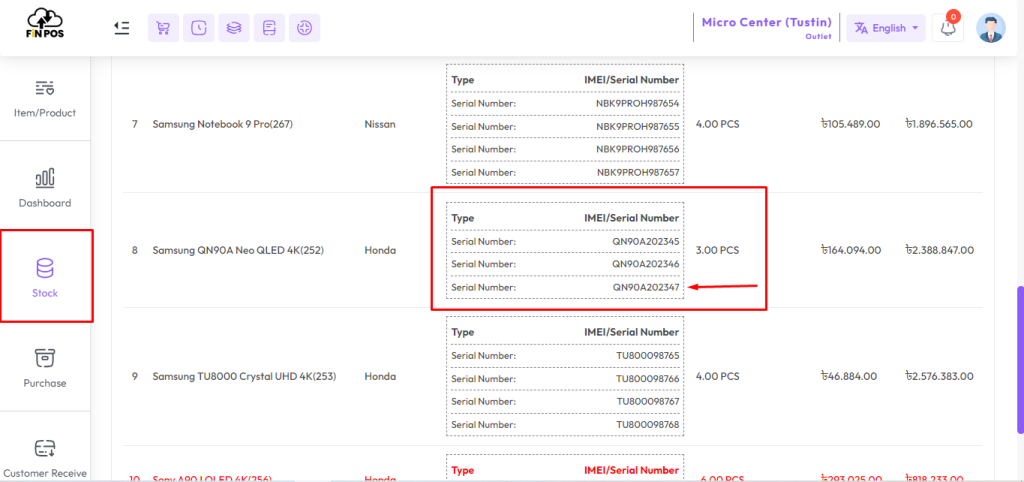
Task: Collapse the sidebar with the menu toggle icon
Action: [121, 27]
